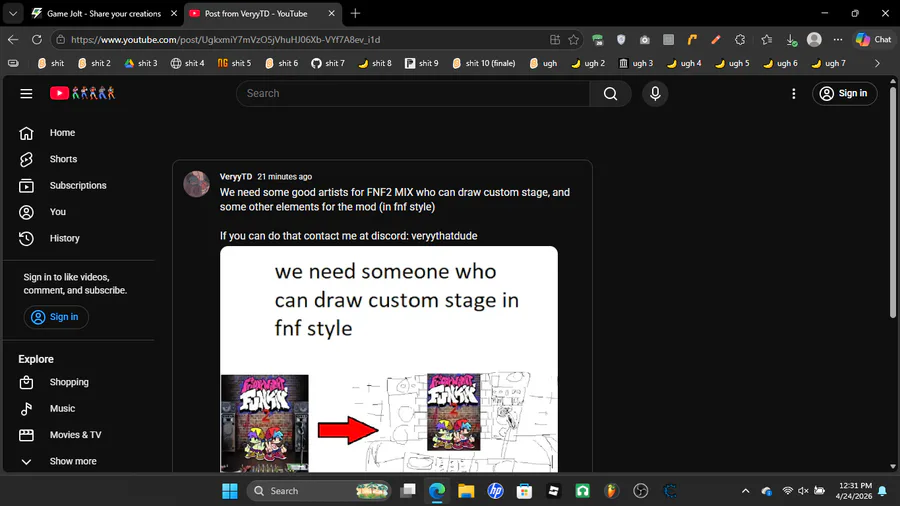Open Task View on the taskbar
This screenshot has width=900, height=506.
click(408, 491)
